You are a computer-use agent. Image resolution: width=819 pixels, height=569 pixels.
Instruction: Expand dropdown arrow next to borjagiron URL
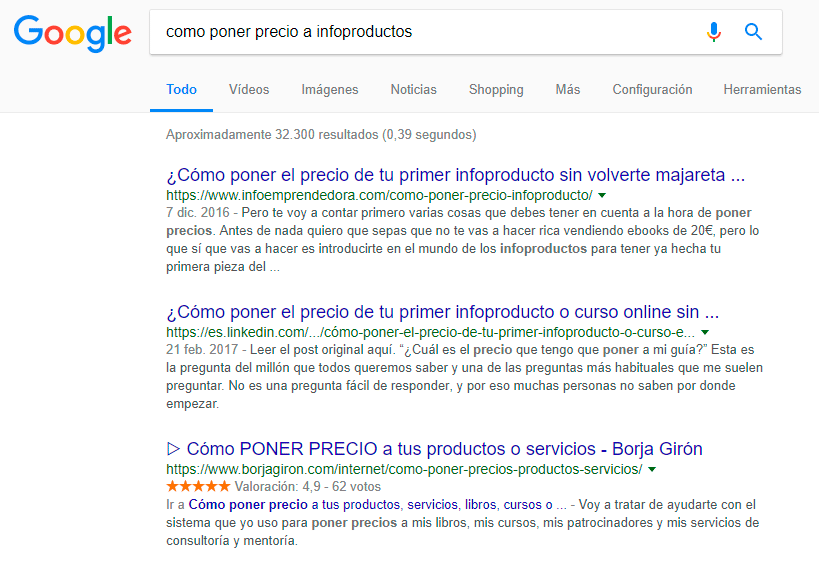[x=652, y=469]
